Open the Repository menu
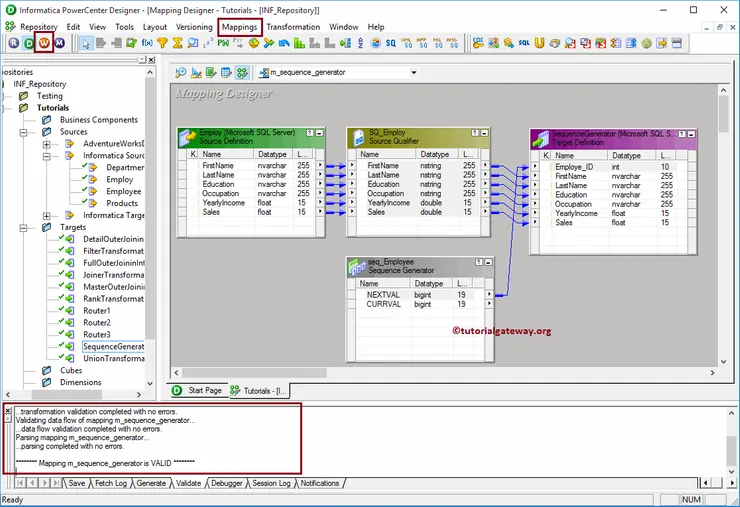 click(x=39, y=27)
